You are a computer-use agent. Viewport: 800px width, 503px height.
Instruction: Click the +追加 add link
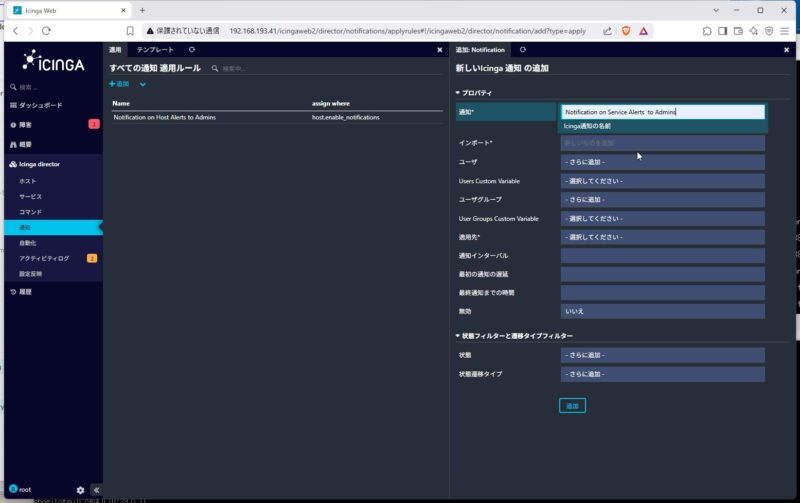pos(119,84)
